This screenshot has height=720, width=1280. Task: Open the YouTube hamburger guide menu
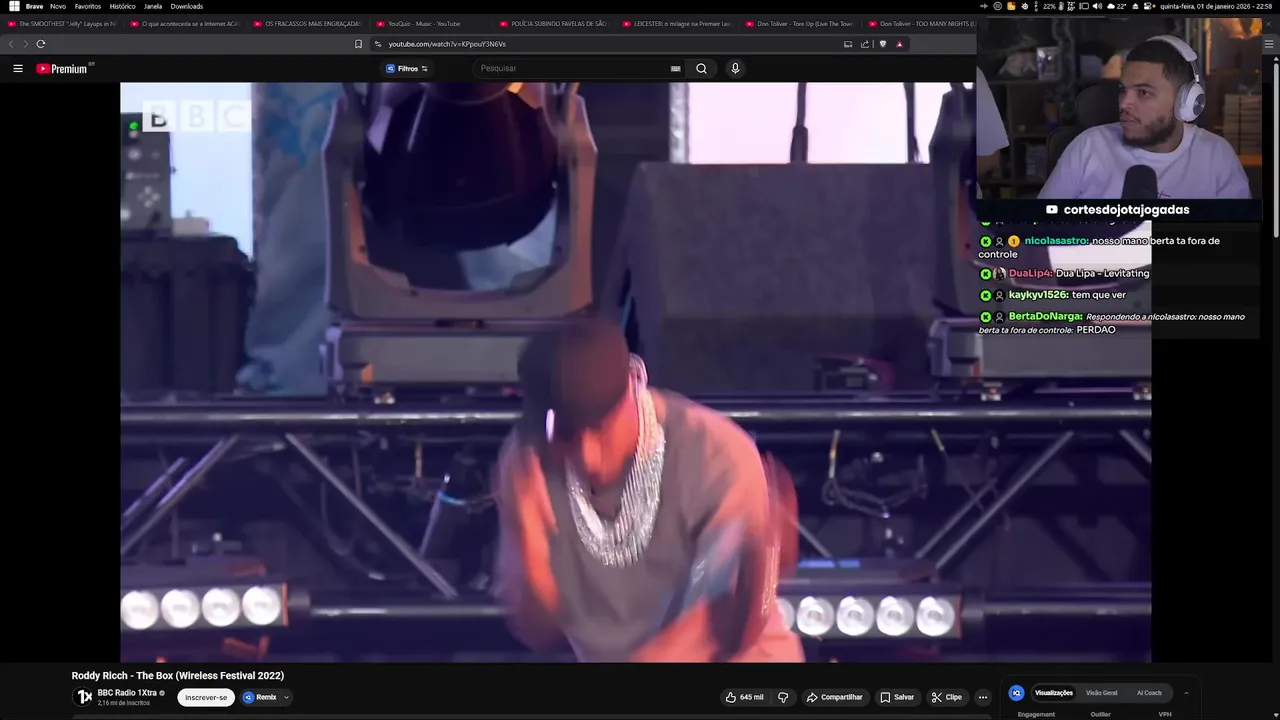click(x=18, y=68)
